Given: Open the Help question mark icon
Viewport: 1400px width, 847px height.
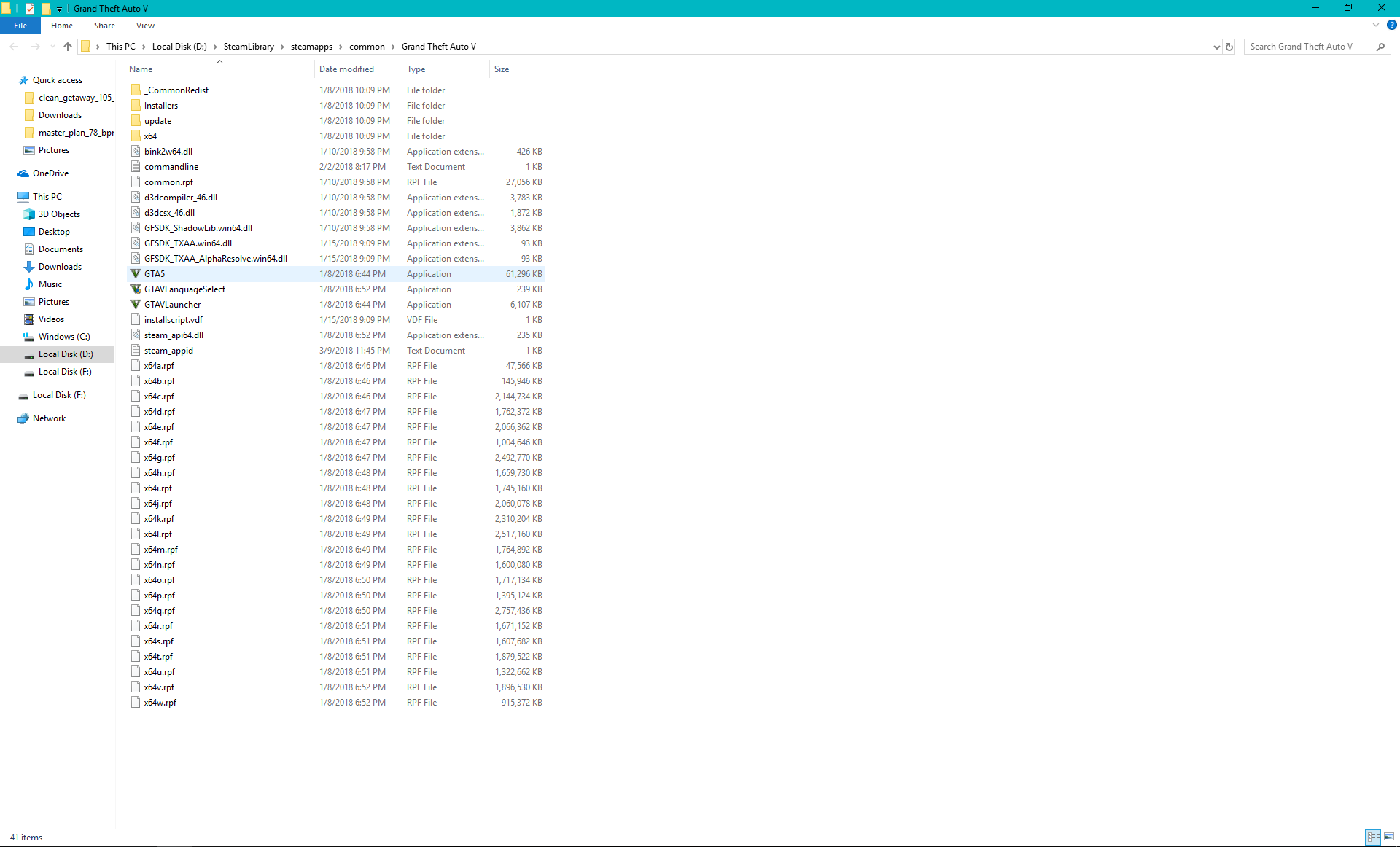Looking at the screenshot, I should (1391, 25).
